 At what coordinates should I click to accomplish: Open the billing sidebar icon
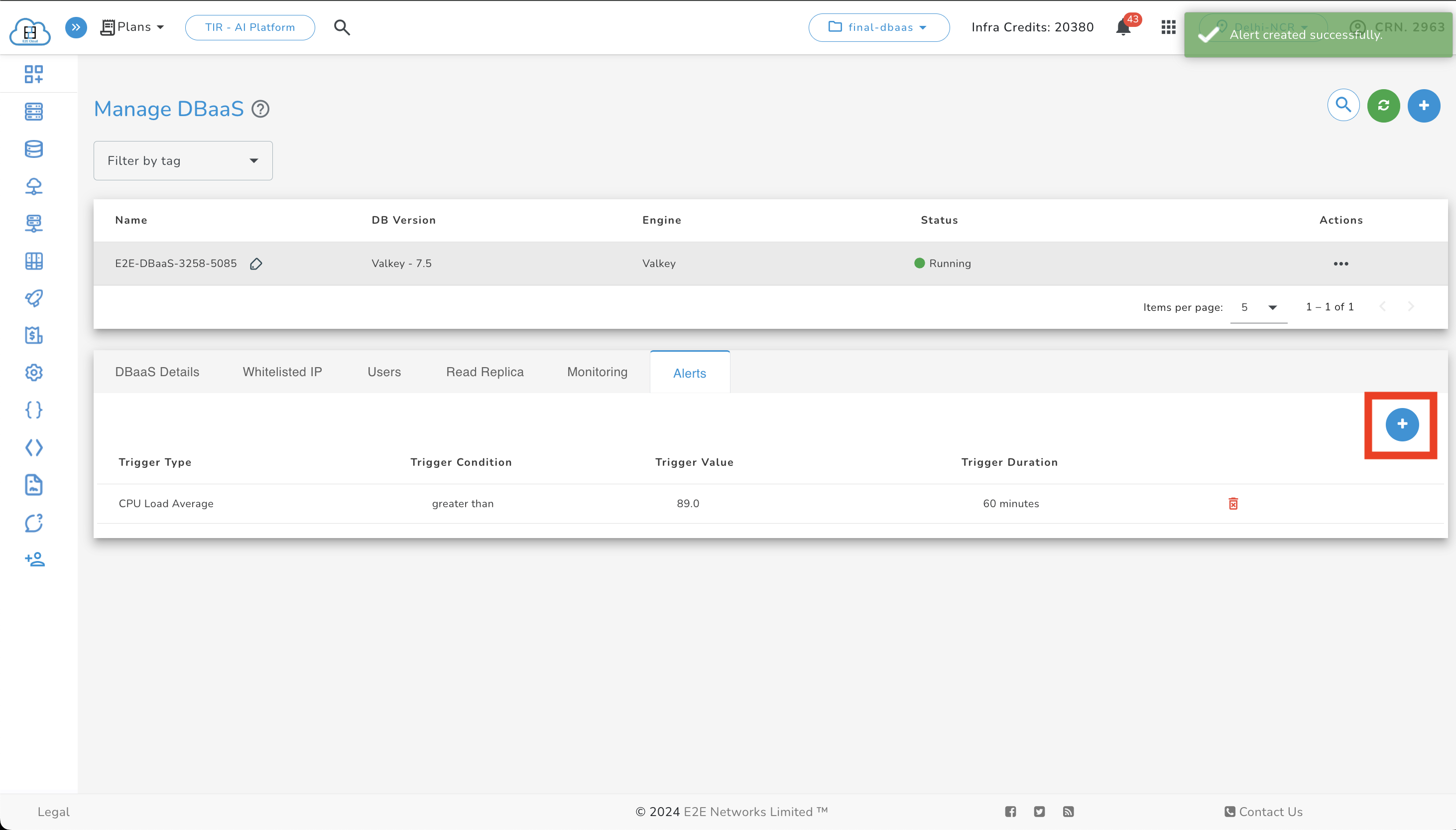click(x=33, y=335)
